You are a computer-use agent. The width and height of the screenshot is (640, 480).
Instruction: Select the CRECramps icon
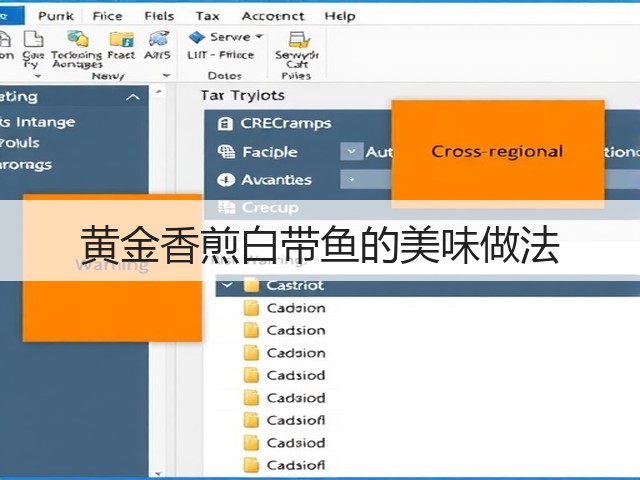225,123
